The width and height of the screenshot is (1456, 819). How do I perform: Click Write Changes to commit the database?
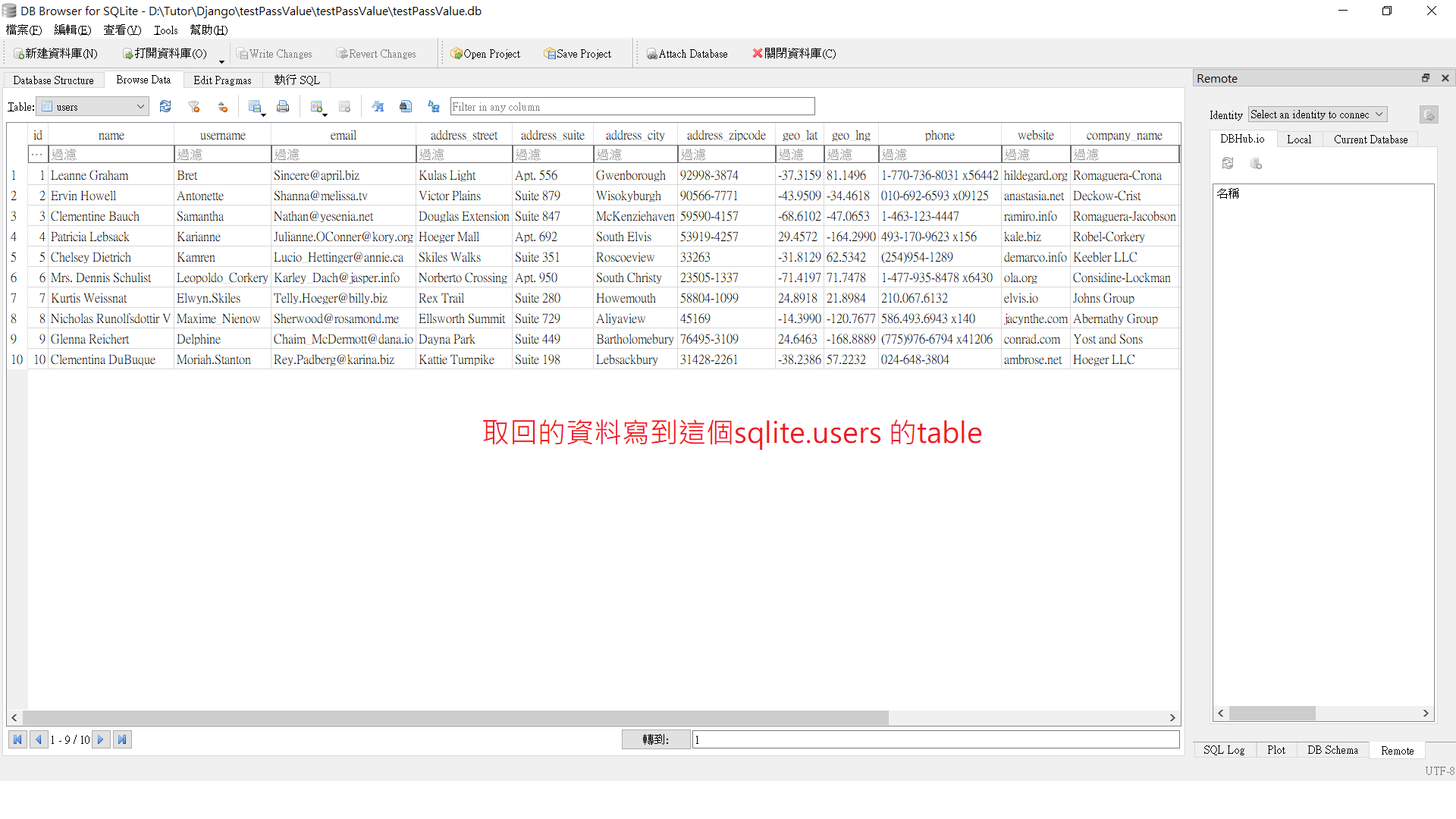pyautogui.click(x=275, y=53)
